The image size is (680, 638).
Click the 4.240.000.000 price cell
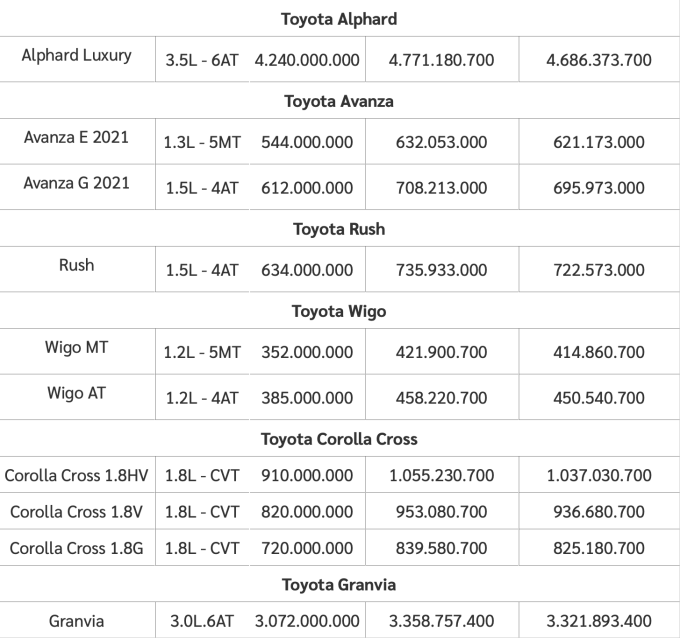(307, 60)
